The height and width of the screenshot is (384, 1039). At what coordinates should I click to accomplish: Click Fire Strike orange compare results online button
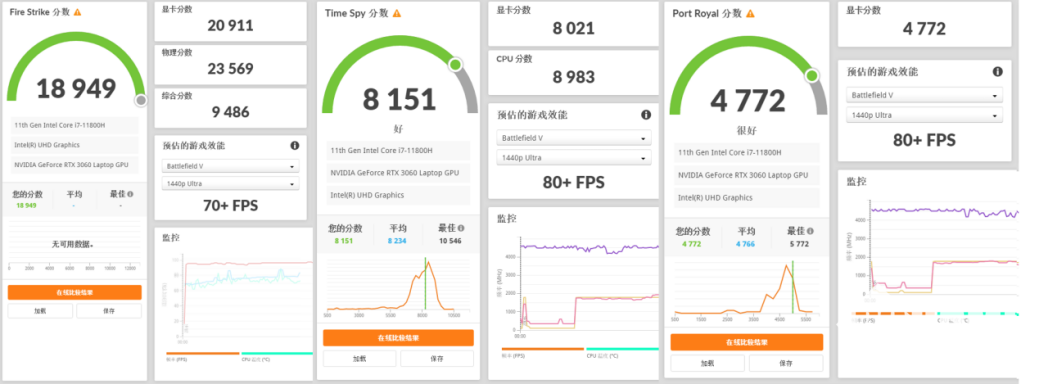point(74,292)
